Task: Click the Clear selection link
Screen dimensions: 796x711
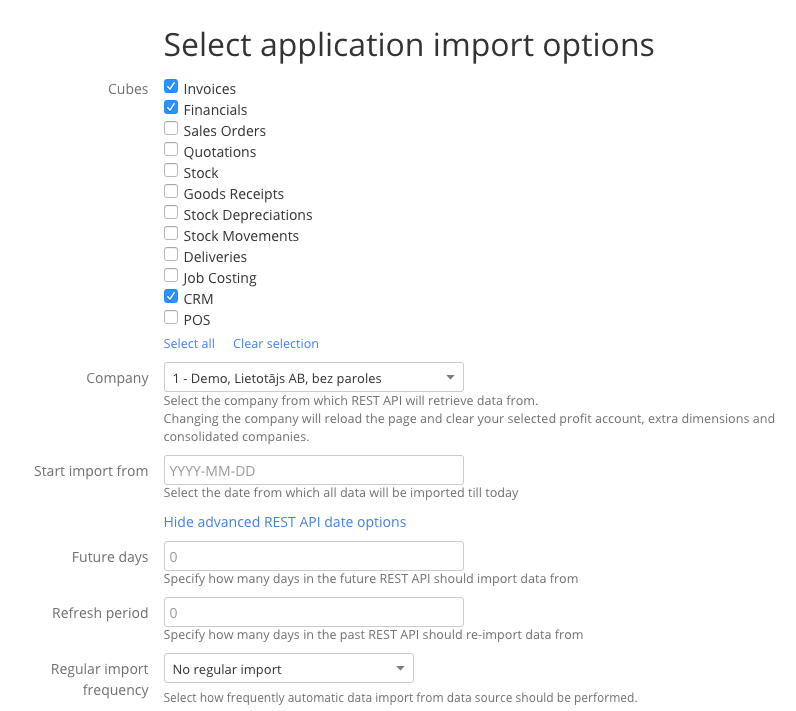Action: 276,343
